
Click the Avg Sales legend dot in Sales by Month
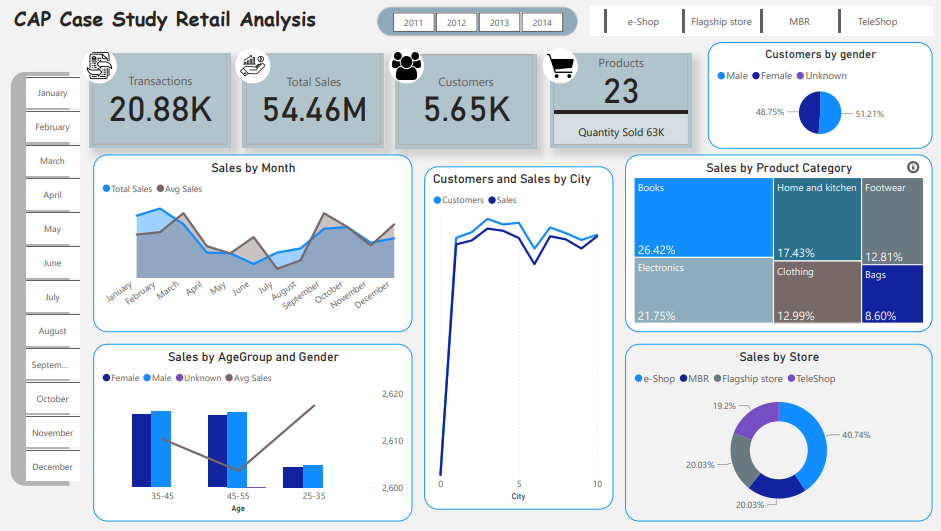click(160, 189)
